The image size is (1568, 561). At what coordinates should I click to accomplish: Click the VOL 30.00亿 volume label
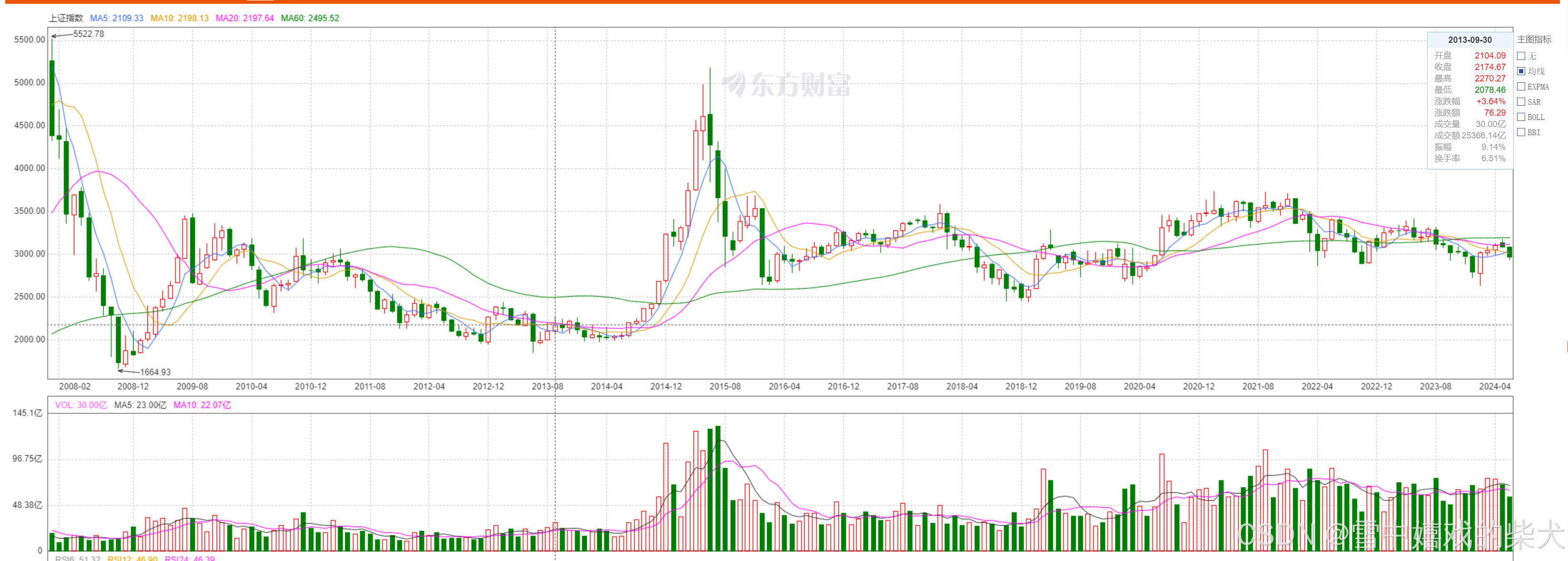(81, 405)
